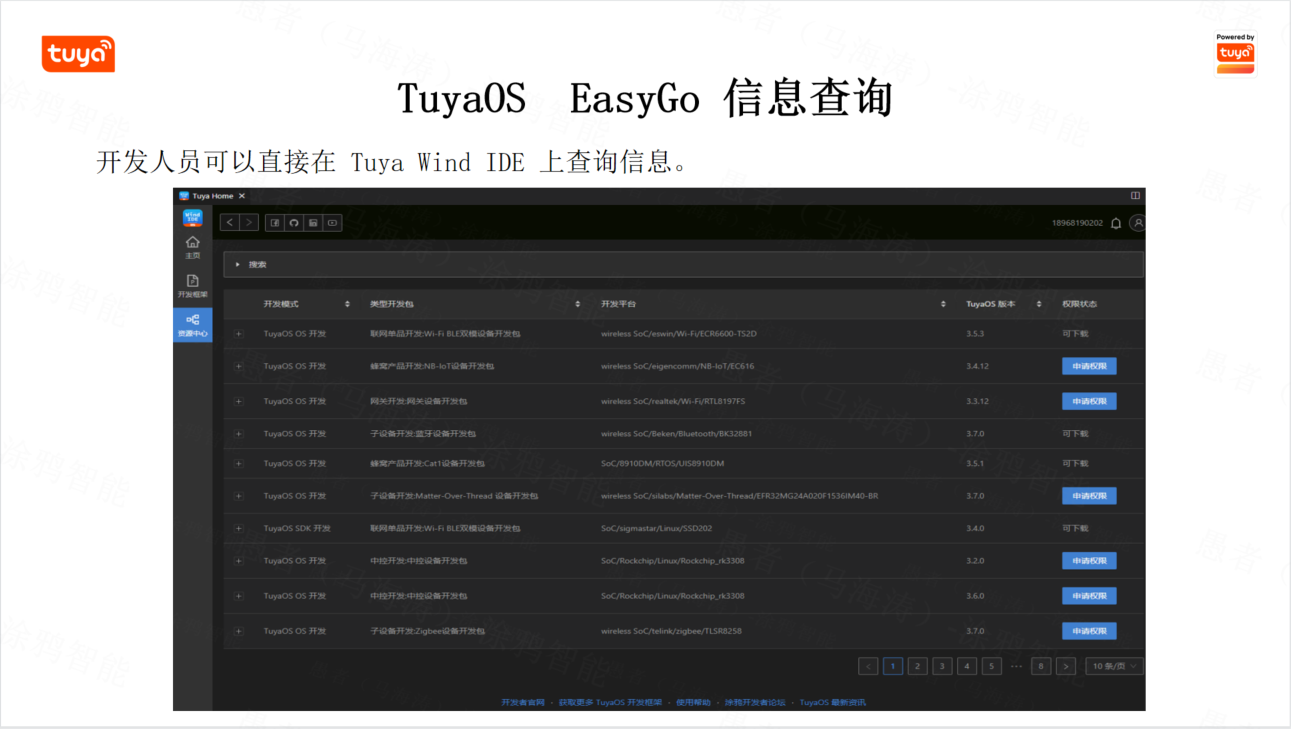Click 申请权限 for the EC616 row
This screenshot has width=1291, height=729.
click(x=1089, y=366)
